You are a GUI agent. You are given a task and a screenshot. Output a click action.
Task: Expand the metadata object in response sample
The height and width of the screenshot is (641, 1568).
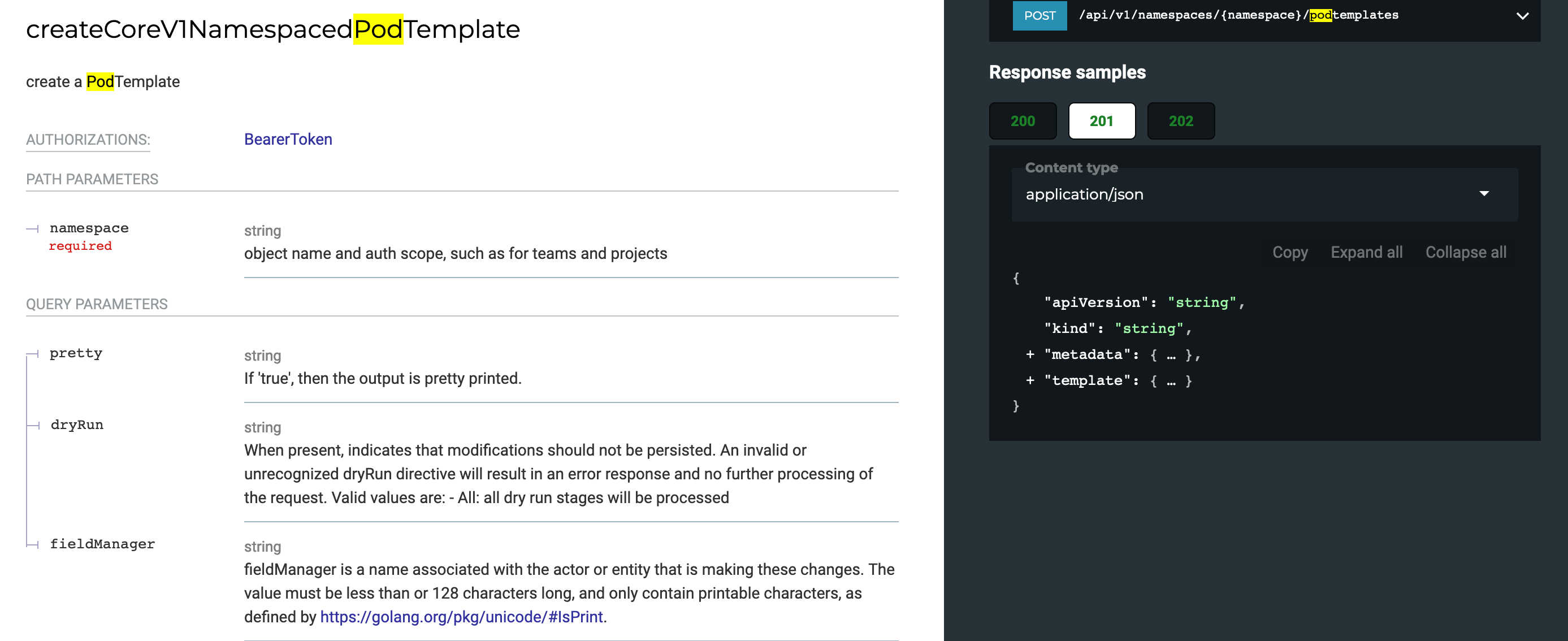1030,354
